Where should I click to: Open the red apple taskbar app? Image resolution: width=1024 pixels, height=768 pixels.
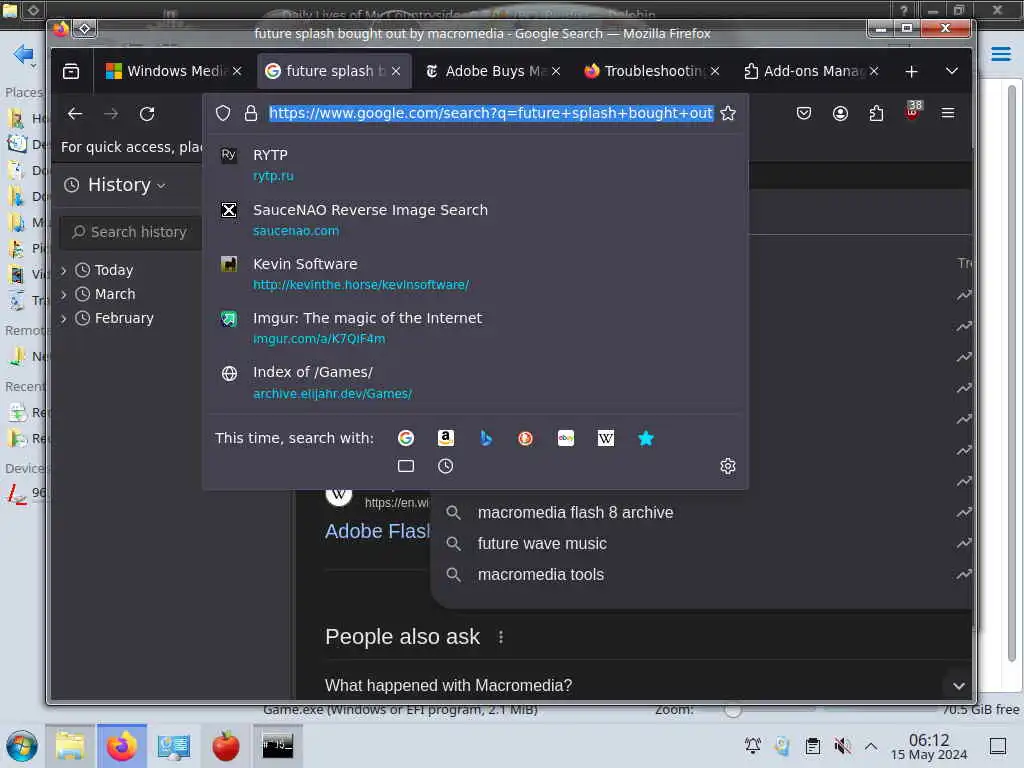pos(225,746)
